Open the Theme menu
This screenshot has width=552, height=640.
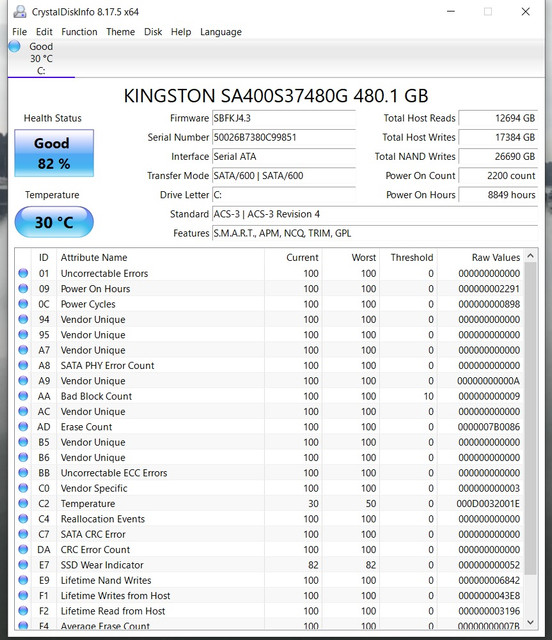coord(120,32)
